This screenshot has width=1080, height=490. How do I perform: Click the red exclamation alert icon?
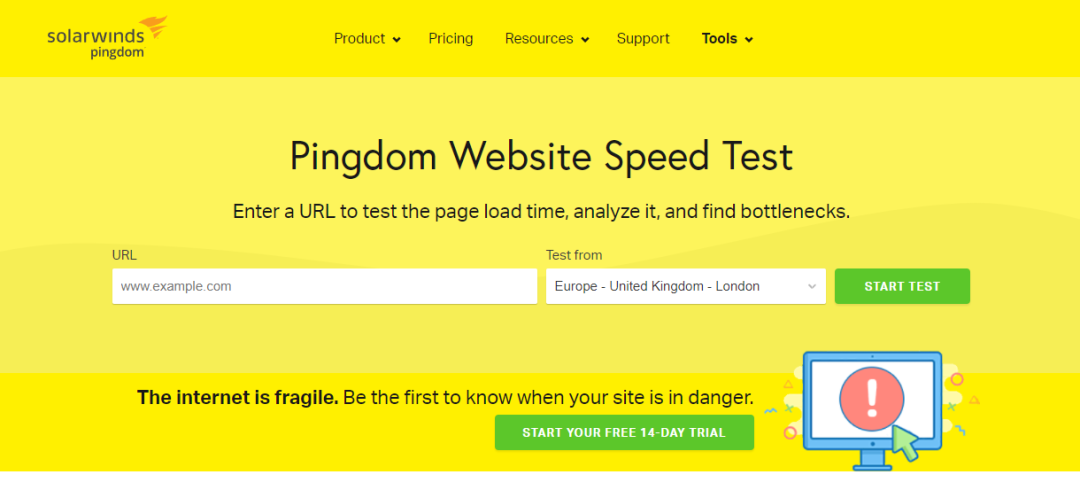click(x=872, y=397)
